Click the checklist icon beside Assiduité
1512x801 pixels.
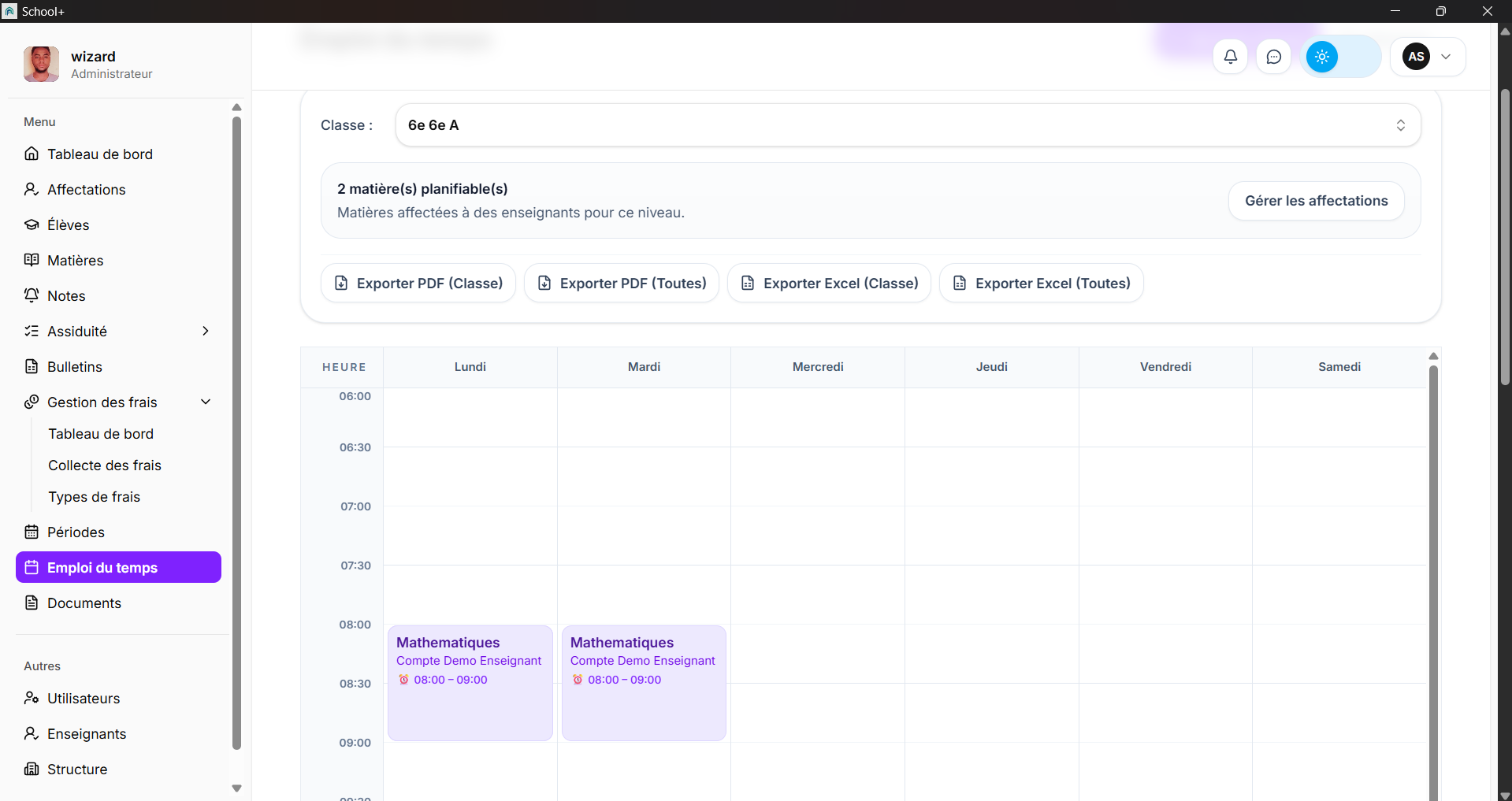(x=32, y=331)
